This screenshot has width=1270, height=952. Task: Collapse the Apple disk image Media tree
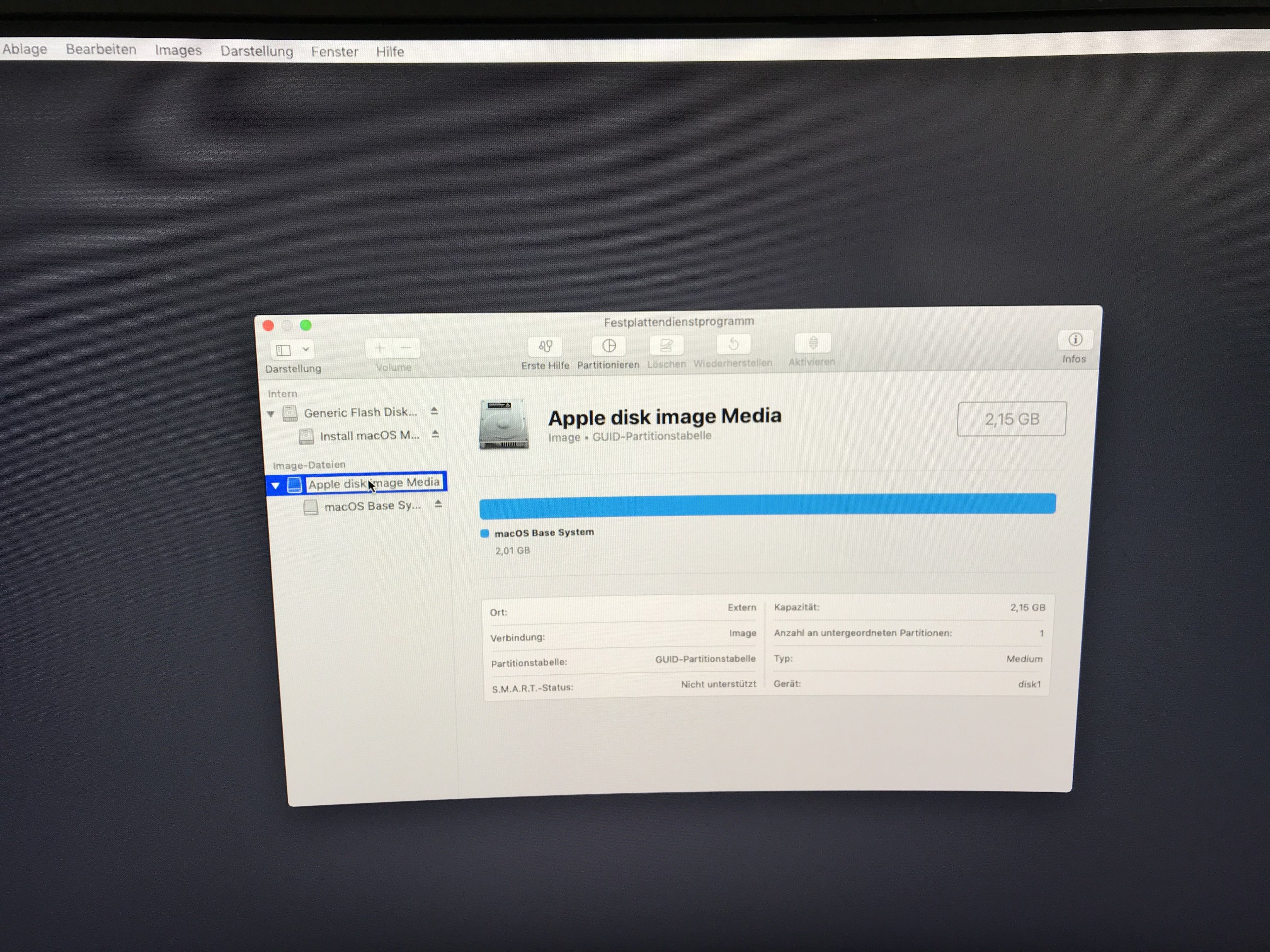pyautogui.click(x=275, y=486)
